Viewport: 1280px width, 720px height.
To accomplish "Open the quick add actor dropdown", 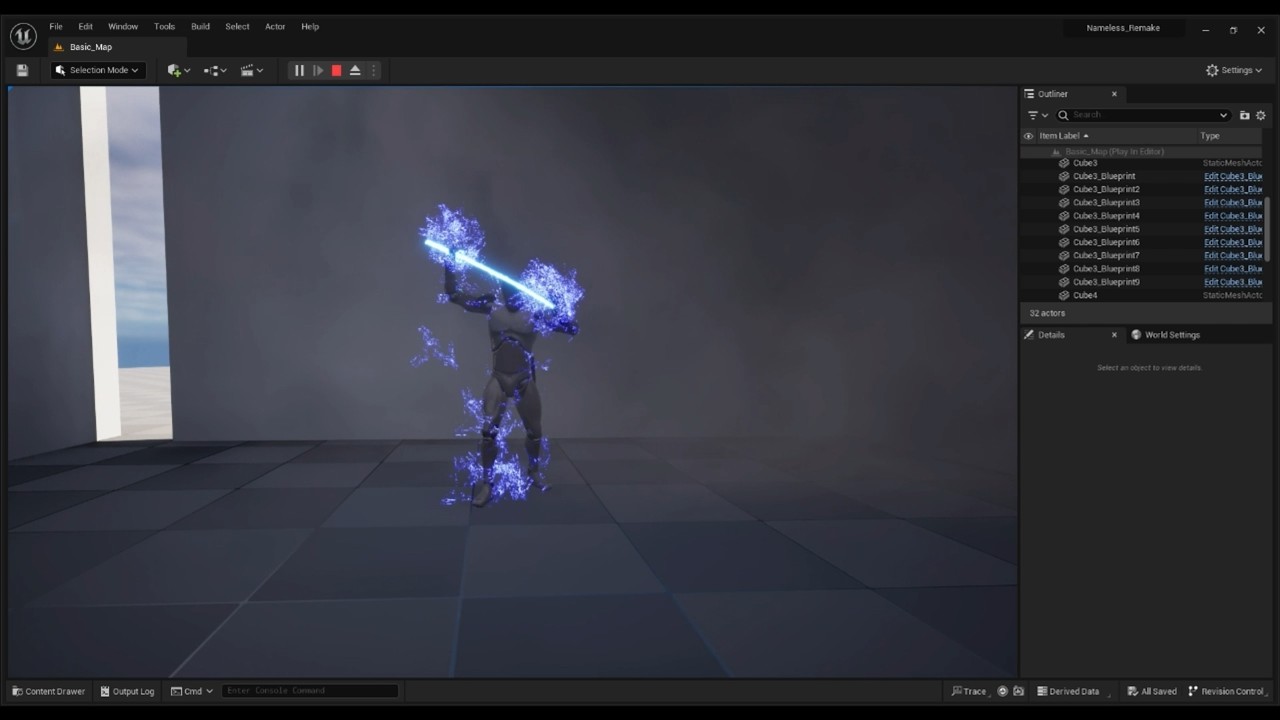I will (179, 70).
